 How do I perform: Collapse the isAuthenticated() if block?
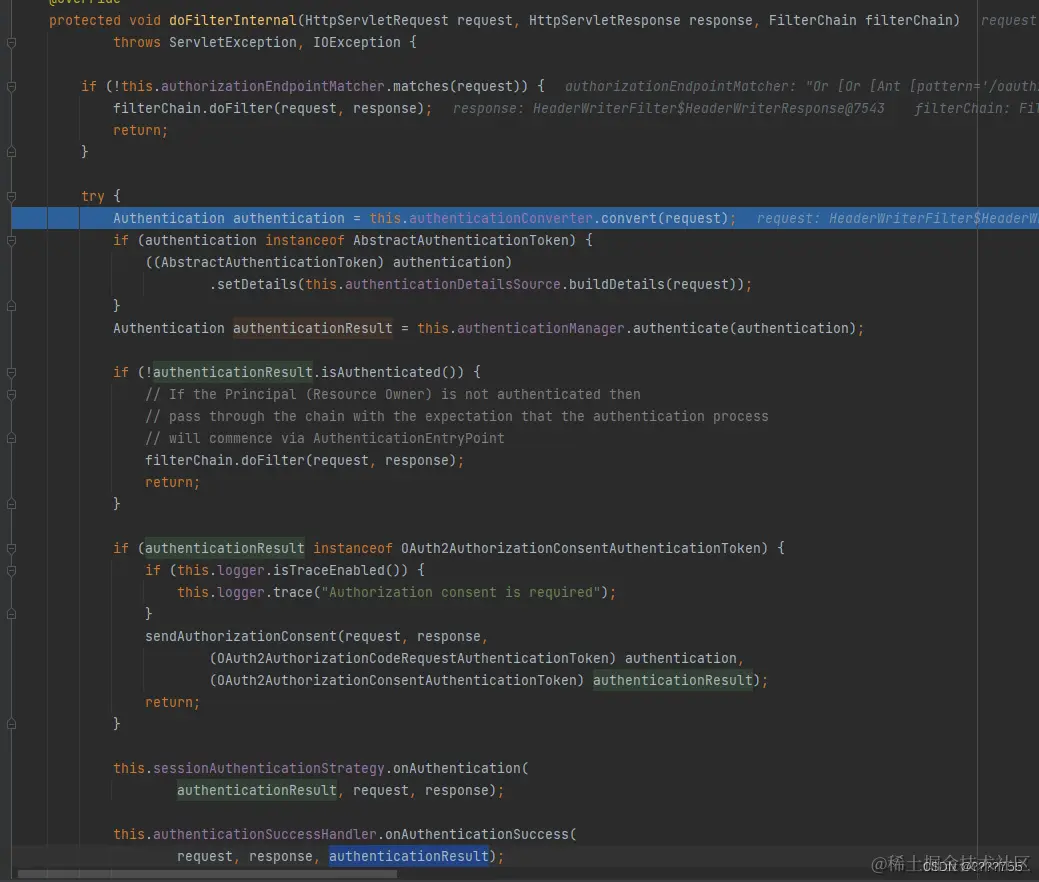pos(11,372)
